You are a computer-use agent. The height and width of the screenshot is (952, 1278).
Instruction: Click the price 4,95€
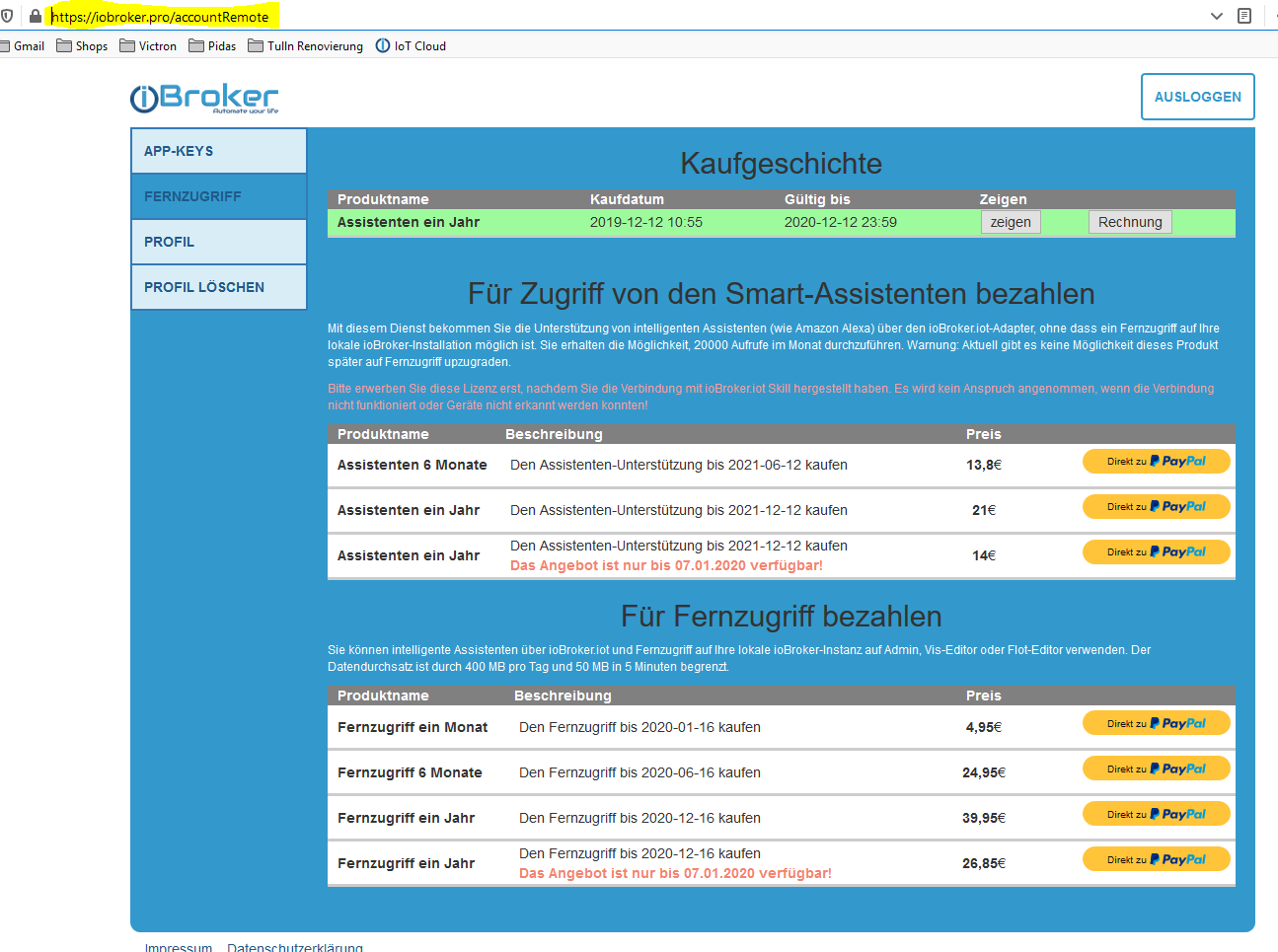point(984,727)
